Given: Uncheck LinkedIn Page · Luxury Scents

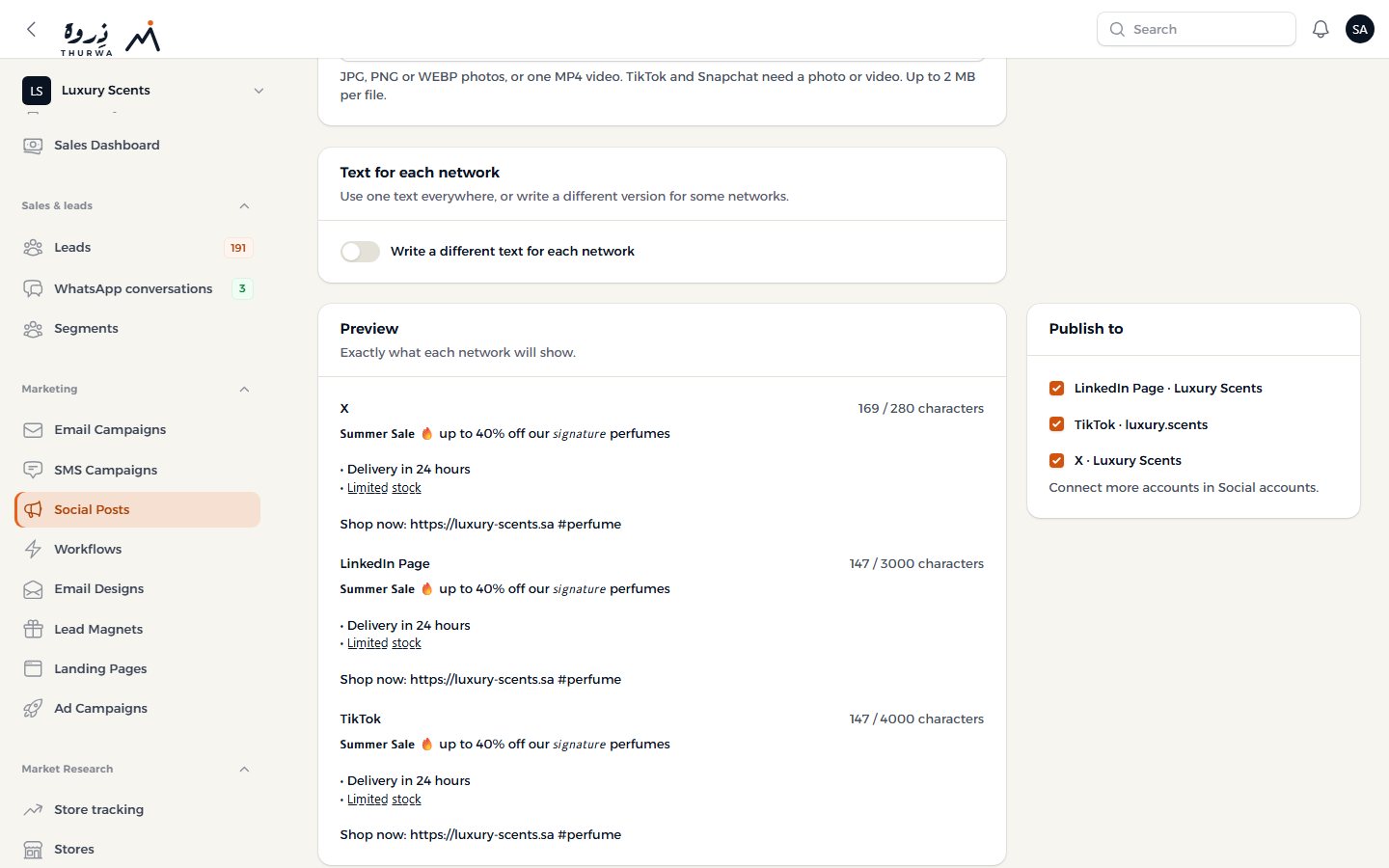Looking at the screenshot, I should (x=1056, y=388).
